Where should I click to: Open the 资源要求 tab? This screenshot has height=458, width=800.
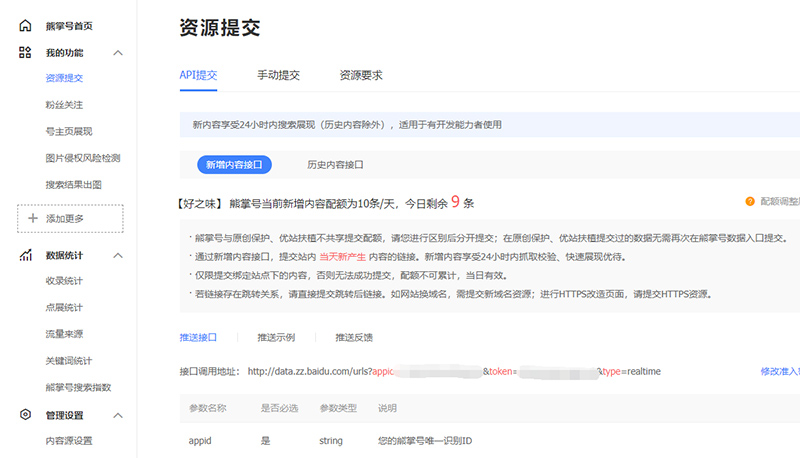[360, 75]
